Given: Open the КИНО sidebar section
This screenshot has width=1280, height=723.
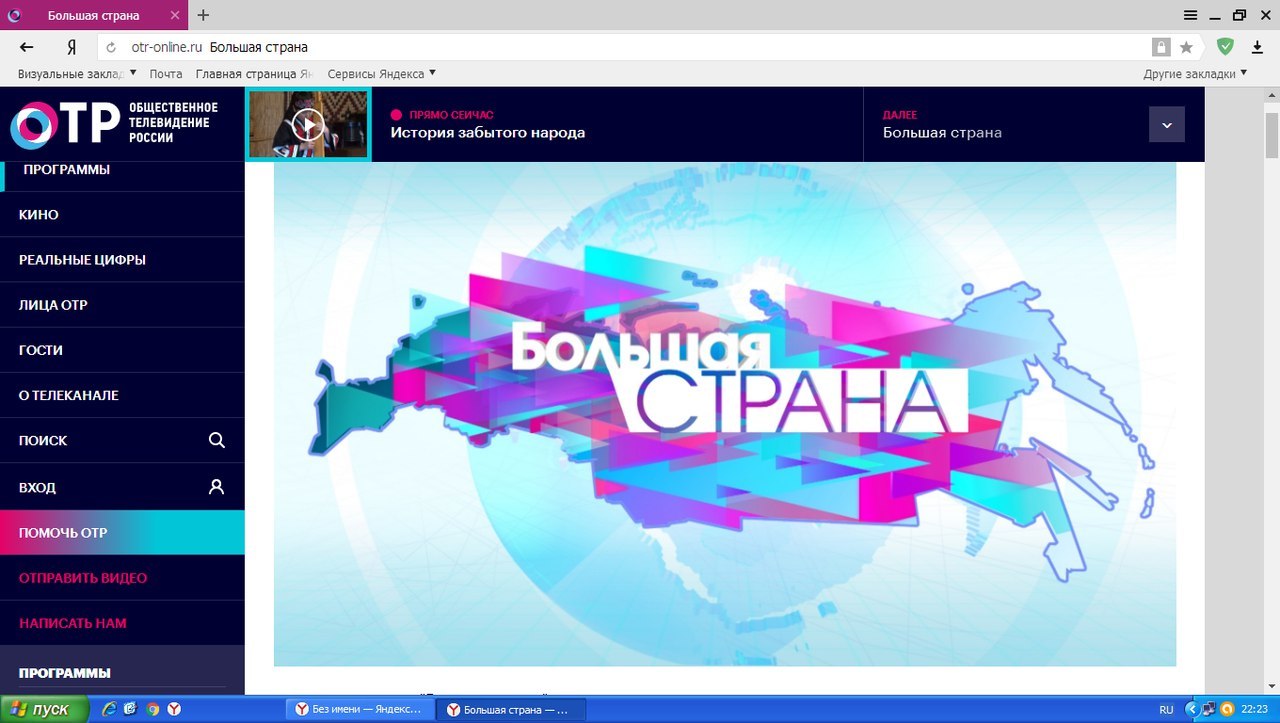Looking at the screenshot, I should point(122,215).
